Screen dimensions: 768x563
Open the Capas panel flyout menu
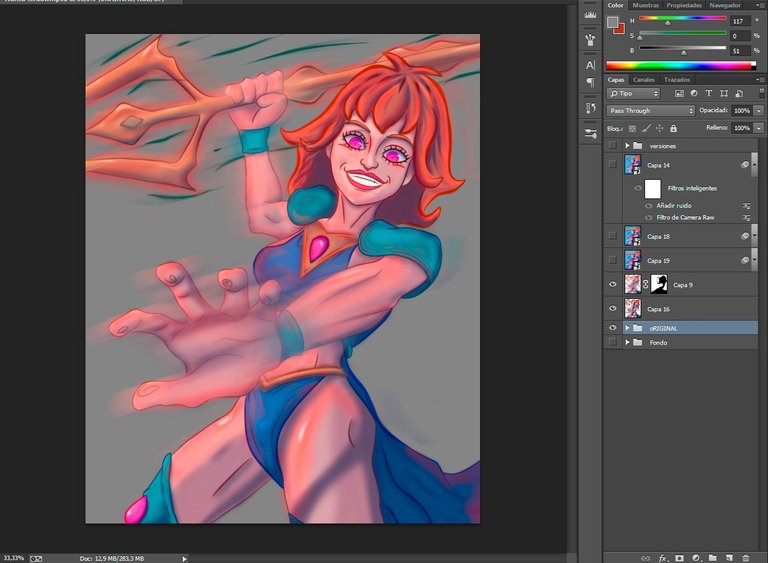761,79
